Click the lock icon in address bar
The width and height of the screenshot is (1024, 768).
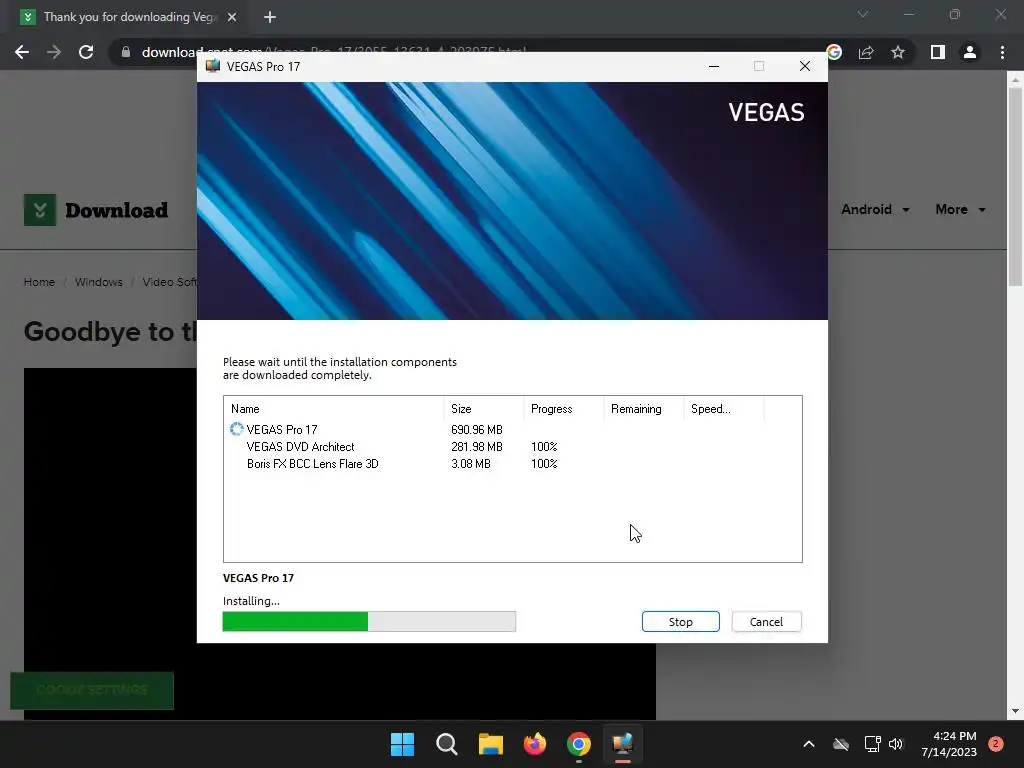pos(126,52)
